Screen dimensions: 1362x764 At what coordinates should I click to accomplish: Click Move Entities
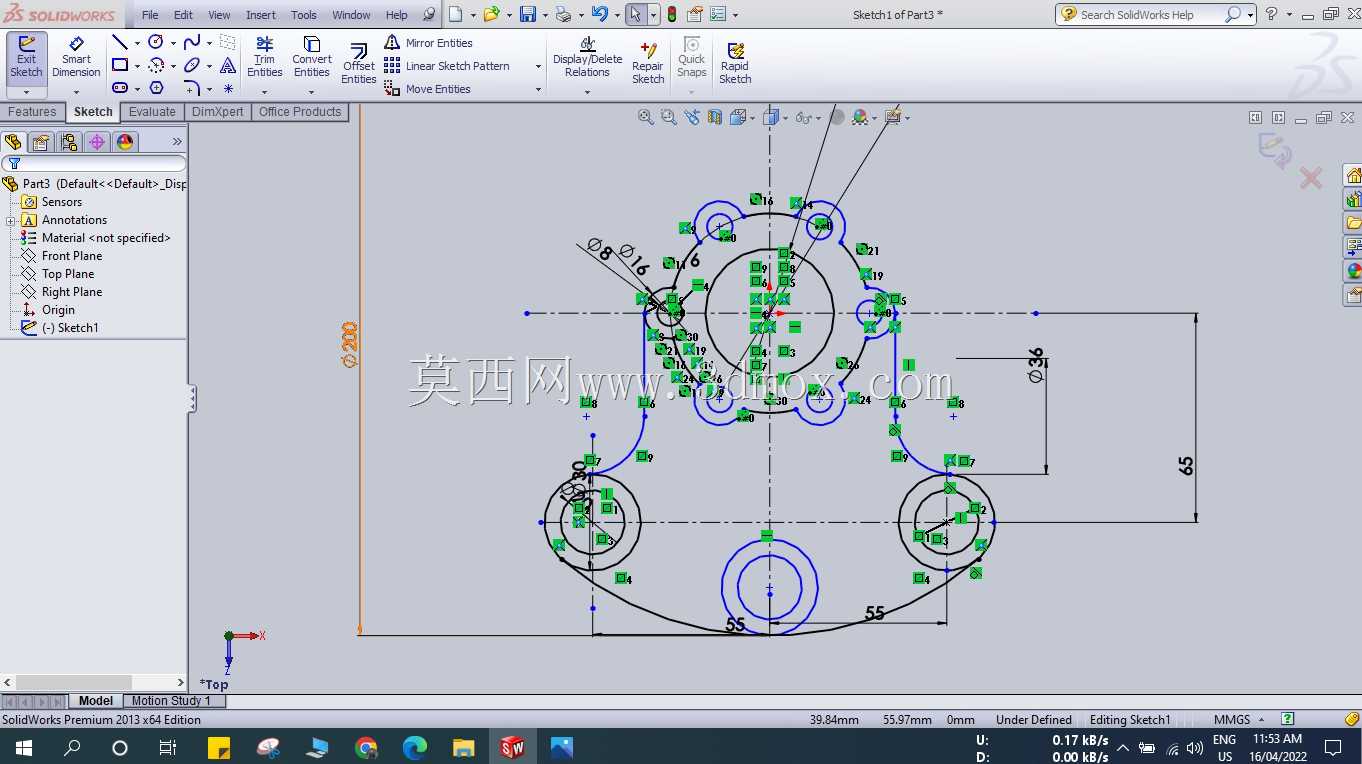point(427,89)
